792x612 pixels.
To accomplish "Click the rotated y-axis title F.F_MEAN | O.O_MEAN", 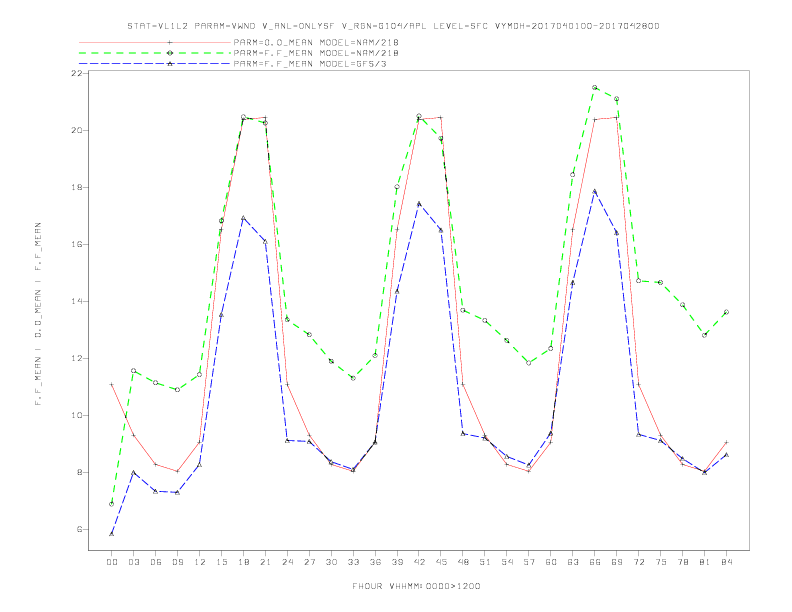I will [x=38, y=314].
